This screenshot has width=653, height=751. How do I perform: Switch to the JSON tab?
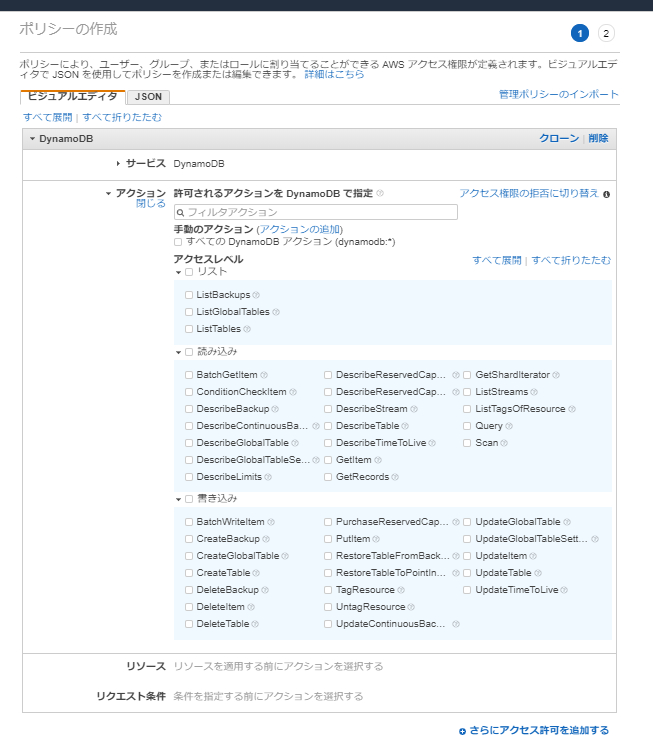point(148,97)
